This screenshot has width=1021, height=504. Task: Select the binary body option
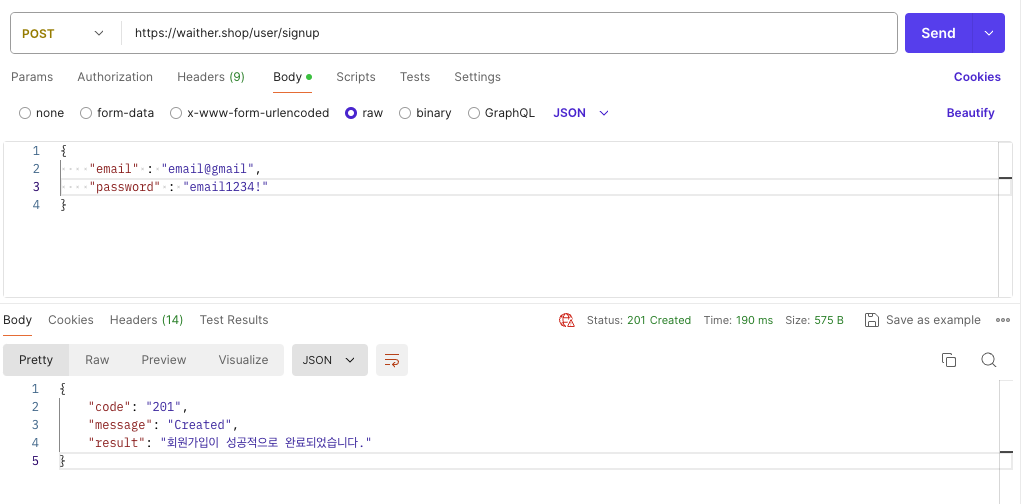pos(425,113)
